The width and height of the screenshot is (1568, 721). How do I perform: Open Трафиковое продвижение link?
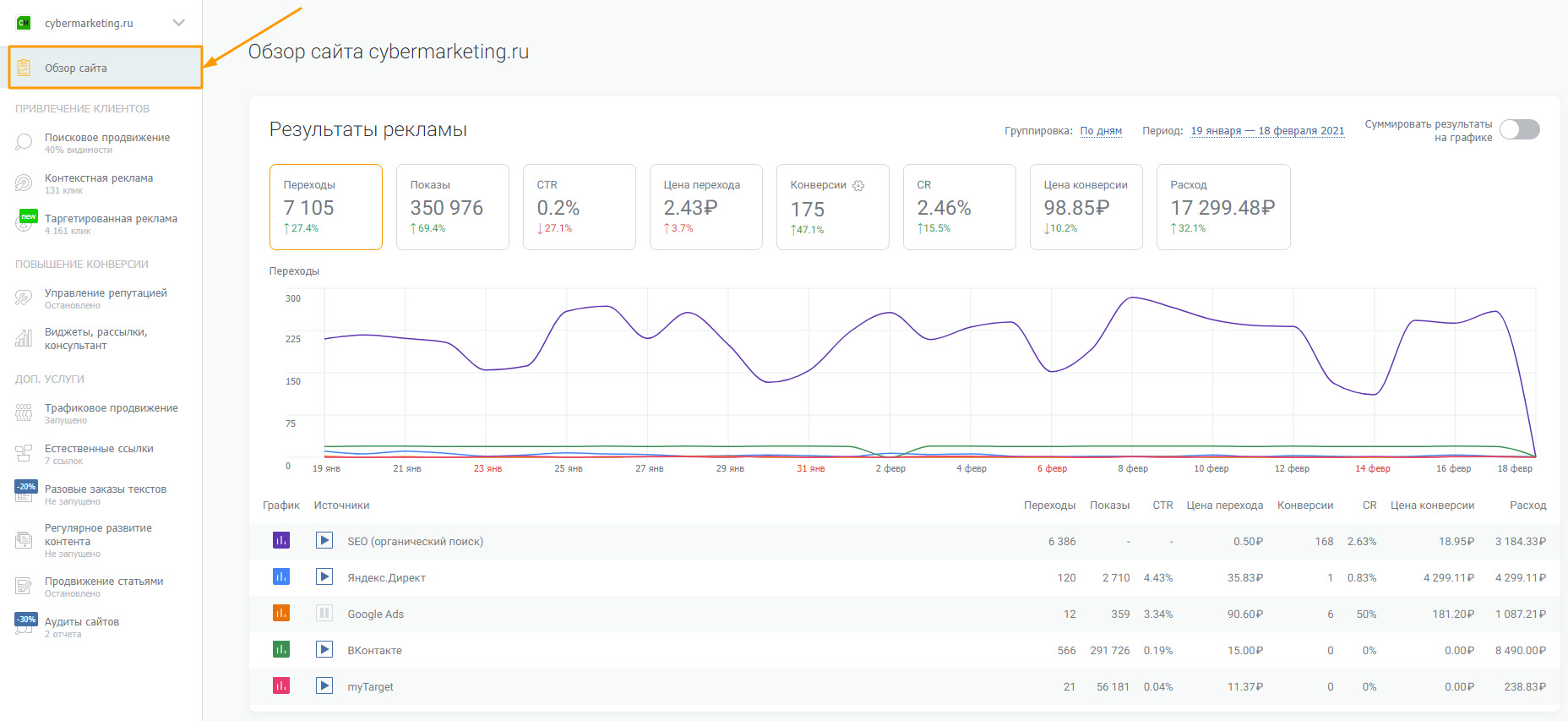pyautogui.click(x=112, y=408)
